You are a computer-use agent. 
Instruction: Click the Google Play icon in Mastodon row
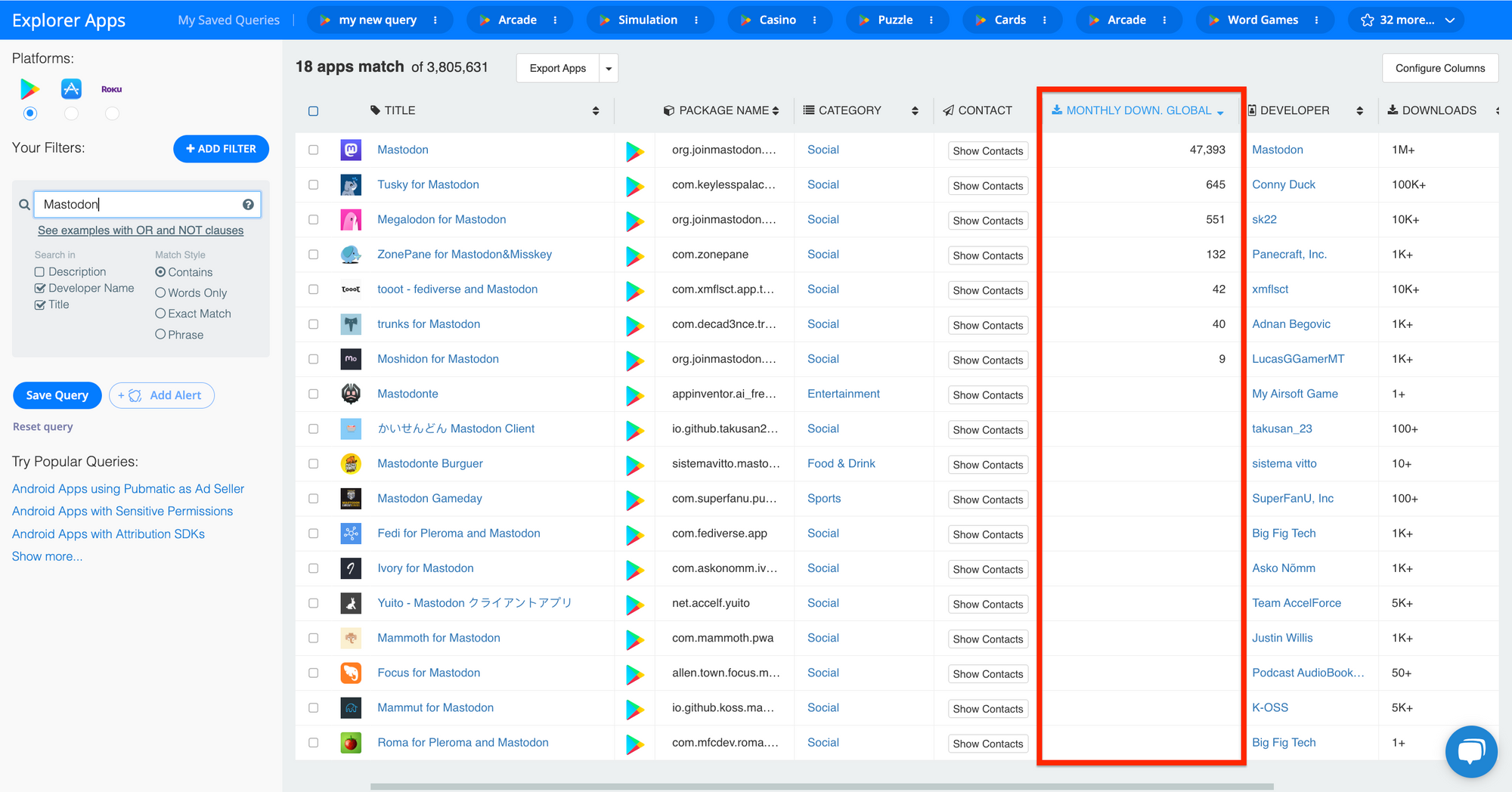(x=635, y=151)
